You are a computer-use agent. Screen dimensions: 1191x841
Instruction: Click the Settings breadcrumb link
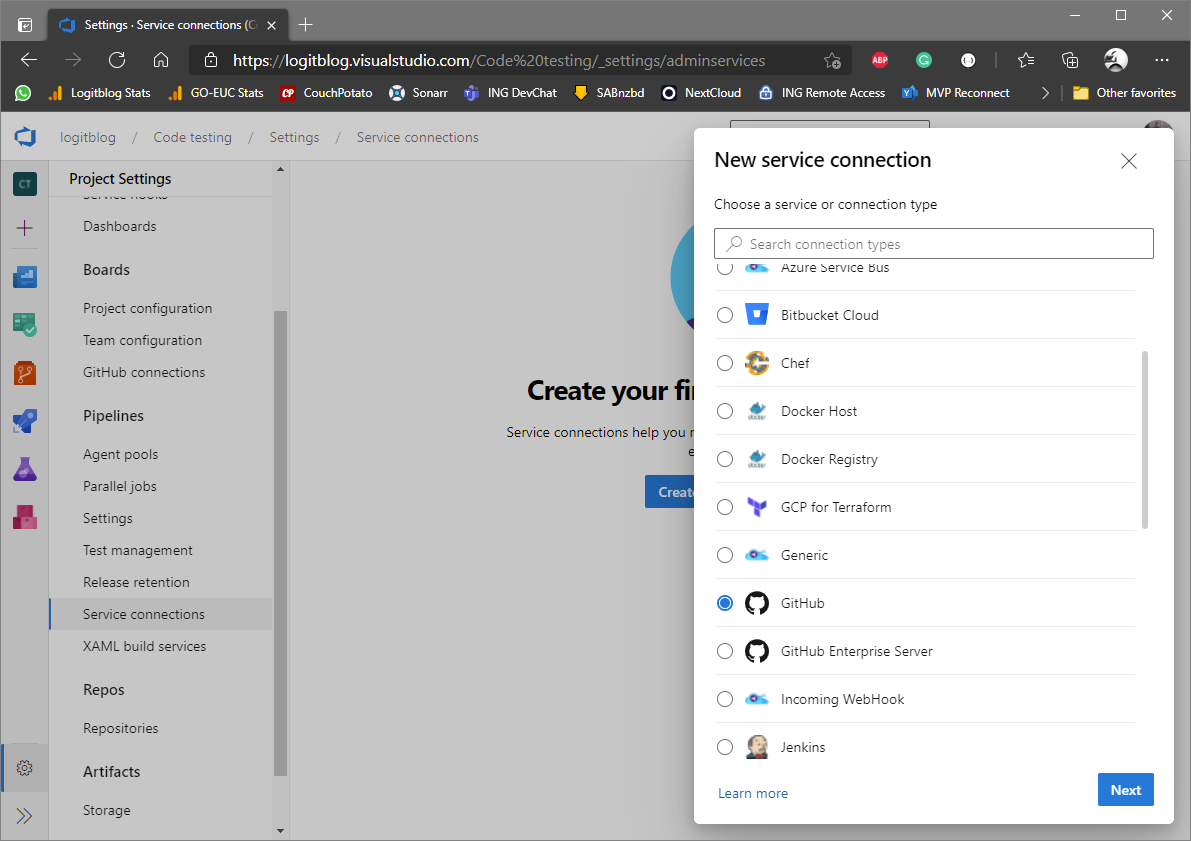click(294, 137)
